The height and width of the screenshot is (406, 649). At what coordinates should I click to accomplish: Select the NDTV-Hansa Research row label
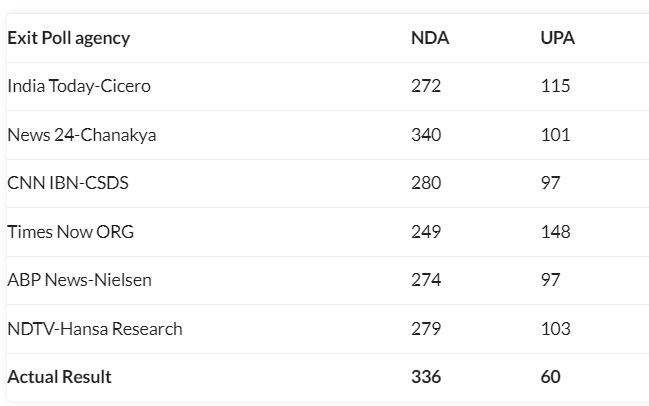pos(95,329)
